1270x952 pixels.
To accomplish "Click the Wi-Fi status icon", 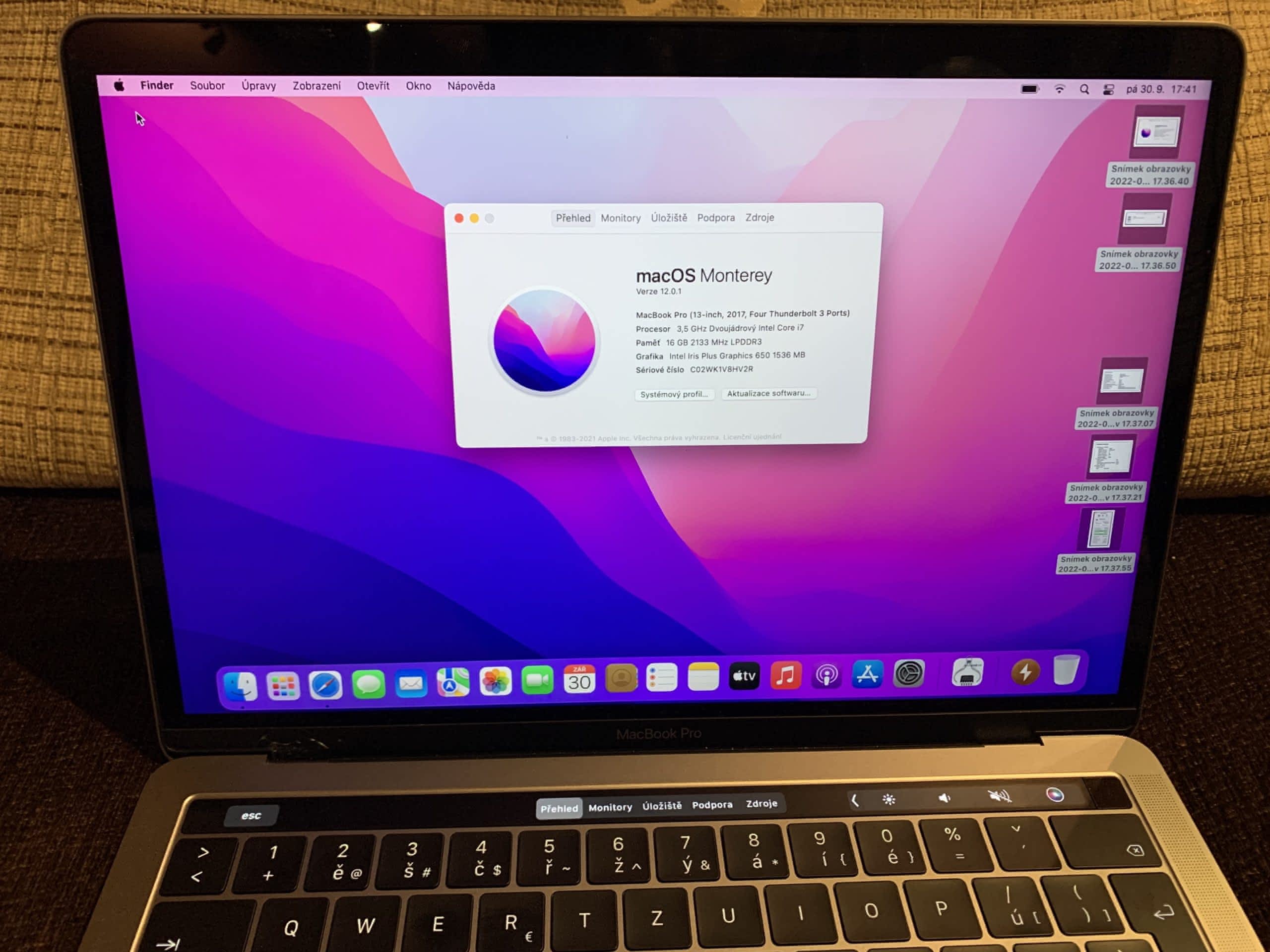I will pos(1059,89).
